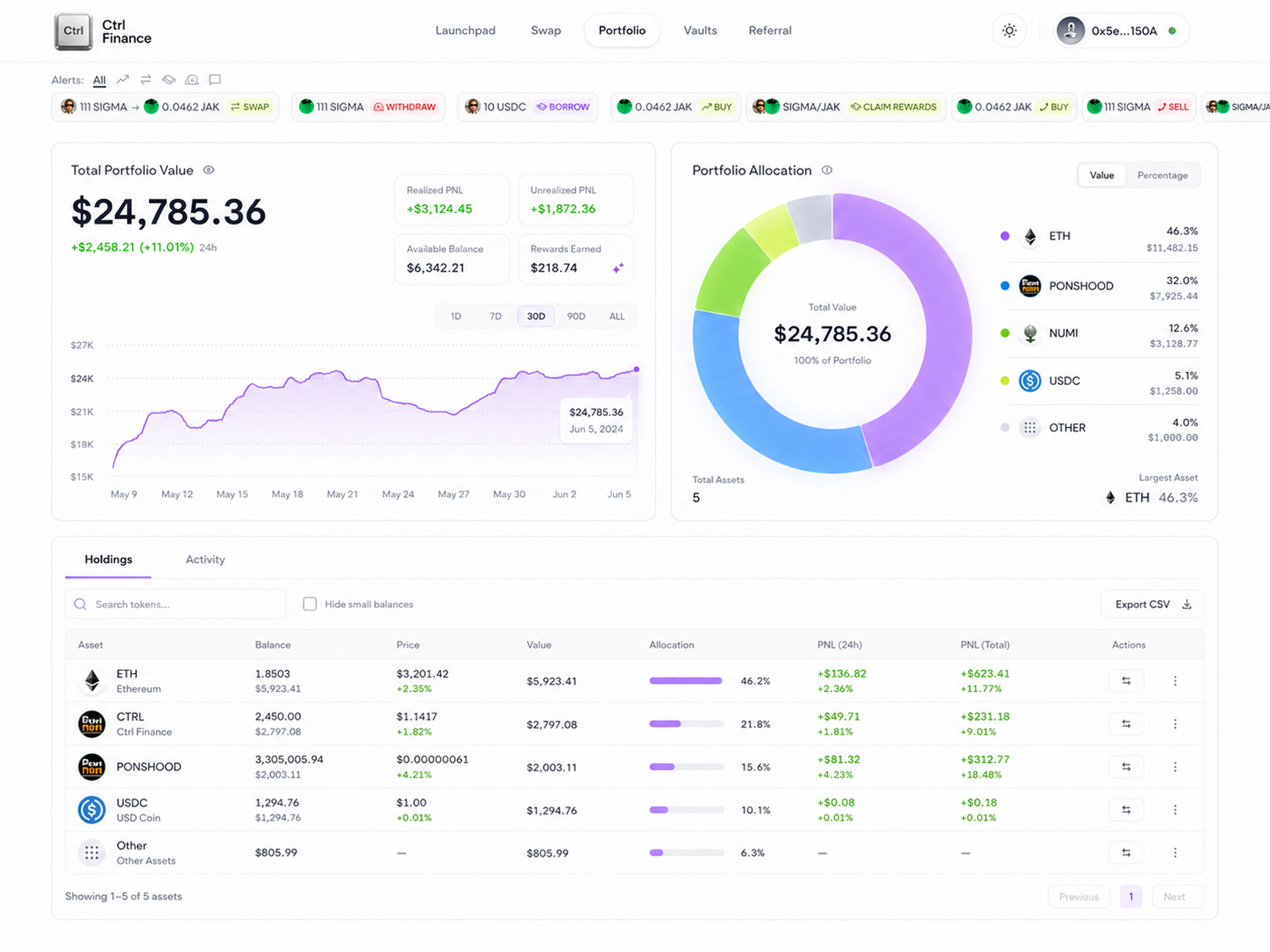The width and height of the screenshot is (1270, 952).
Task: Swap the CTRL row asset
Action: click(1126, 724)
